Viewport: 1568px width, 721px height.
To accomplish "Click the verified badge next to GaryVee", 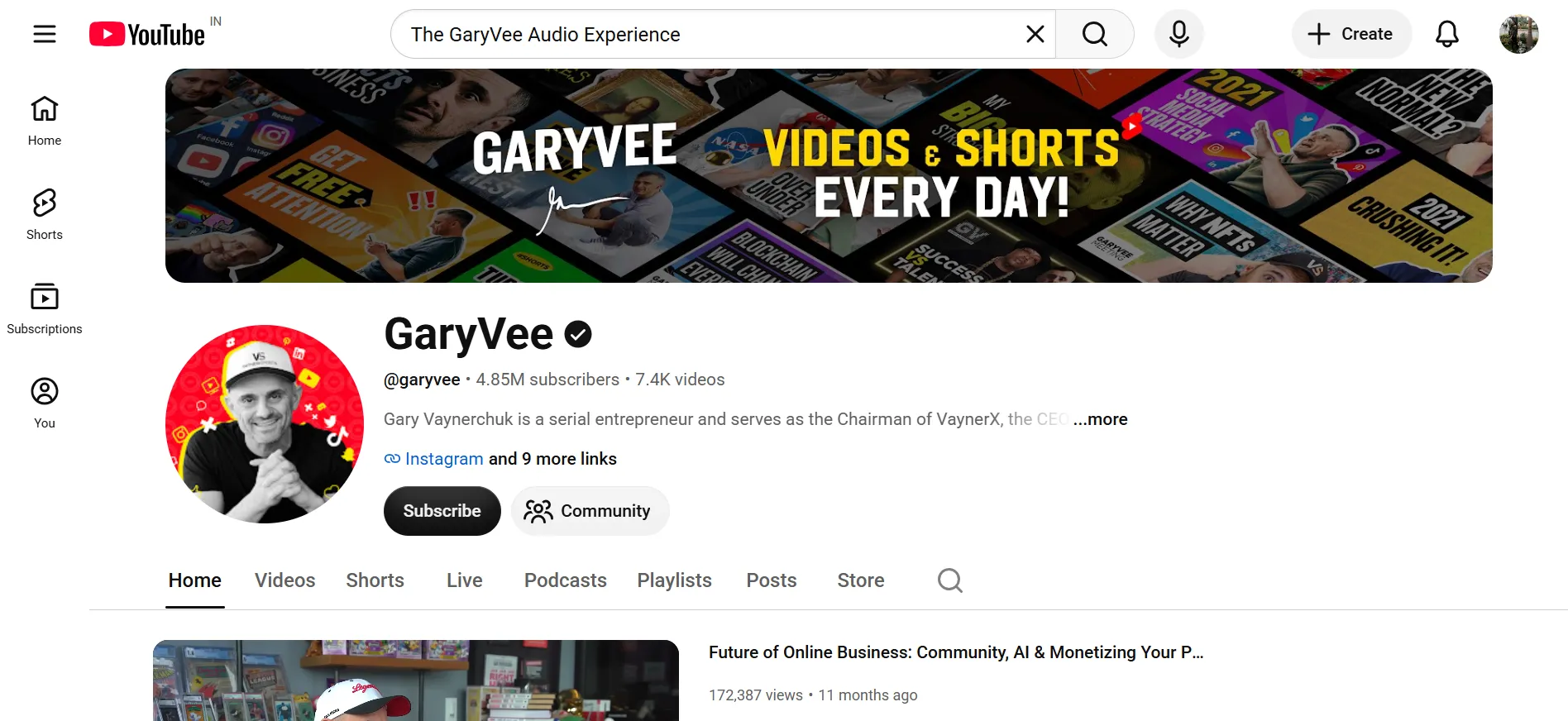I will pyautogui.click(x=578, y=334).
